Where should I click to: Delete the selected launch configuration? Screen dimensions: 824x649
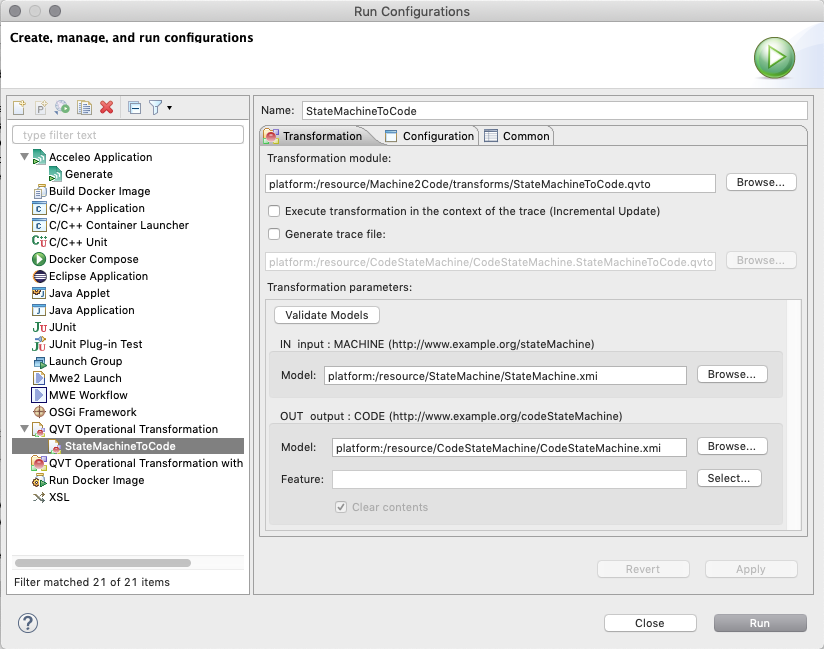(x=107, y=108)
